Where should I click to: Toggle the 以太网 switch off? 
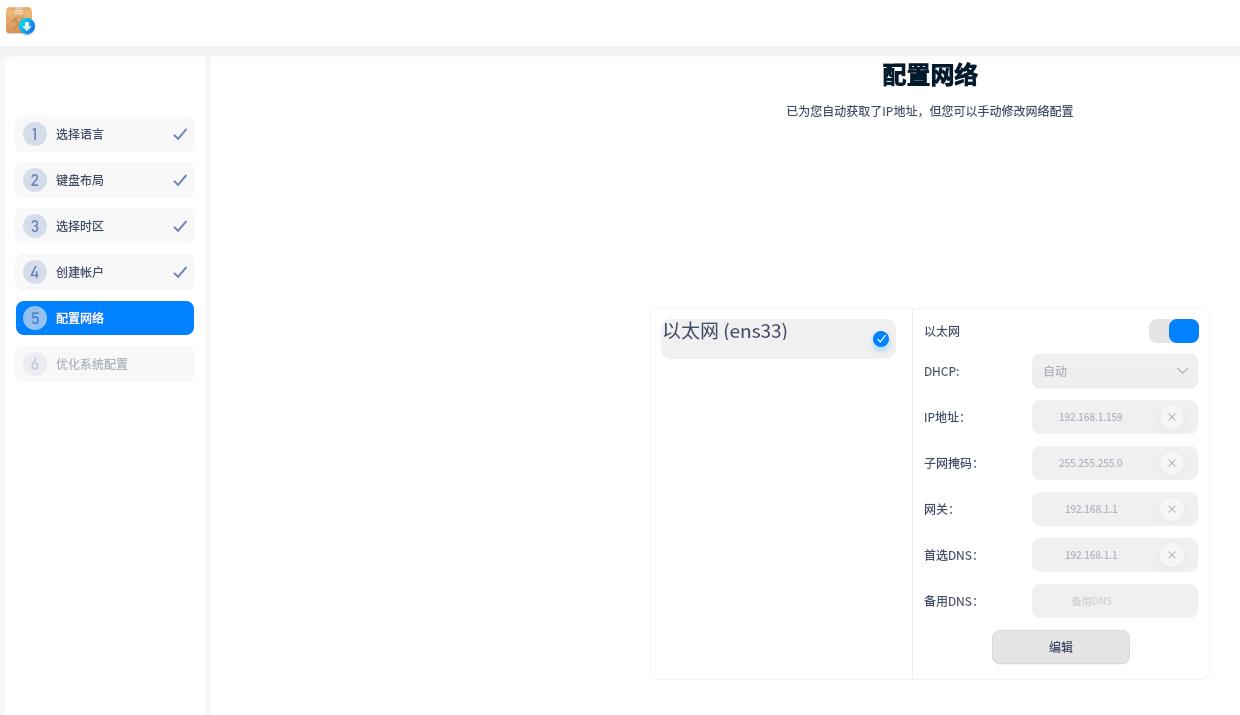tap(1173, 331)
